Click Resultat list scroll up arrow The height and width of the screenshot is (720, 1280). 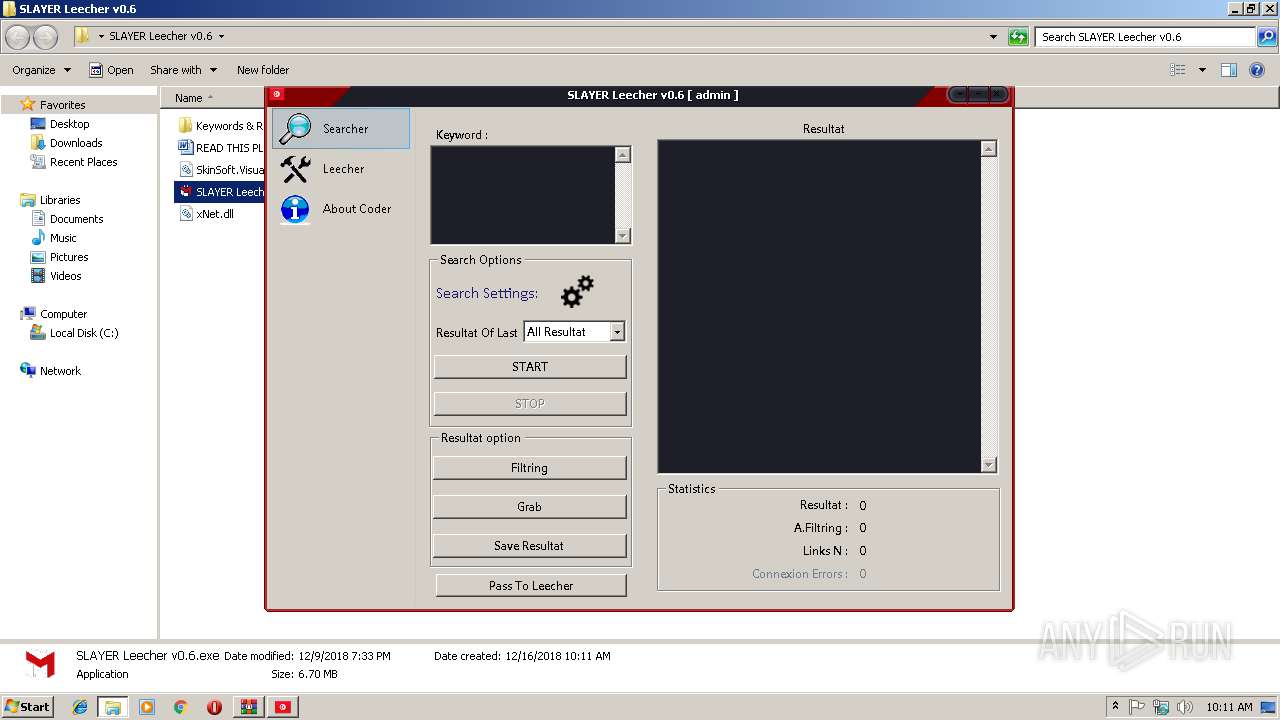(x=989, y=149)
